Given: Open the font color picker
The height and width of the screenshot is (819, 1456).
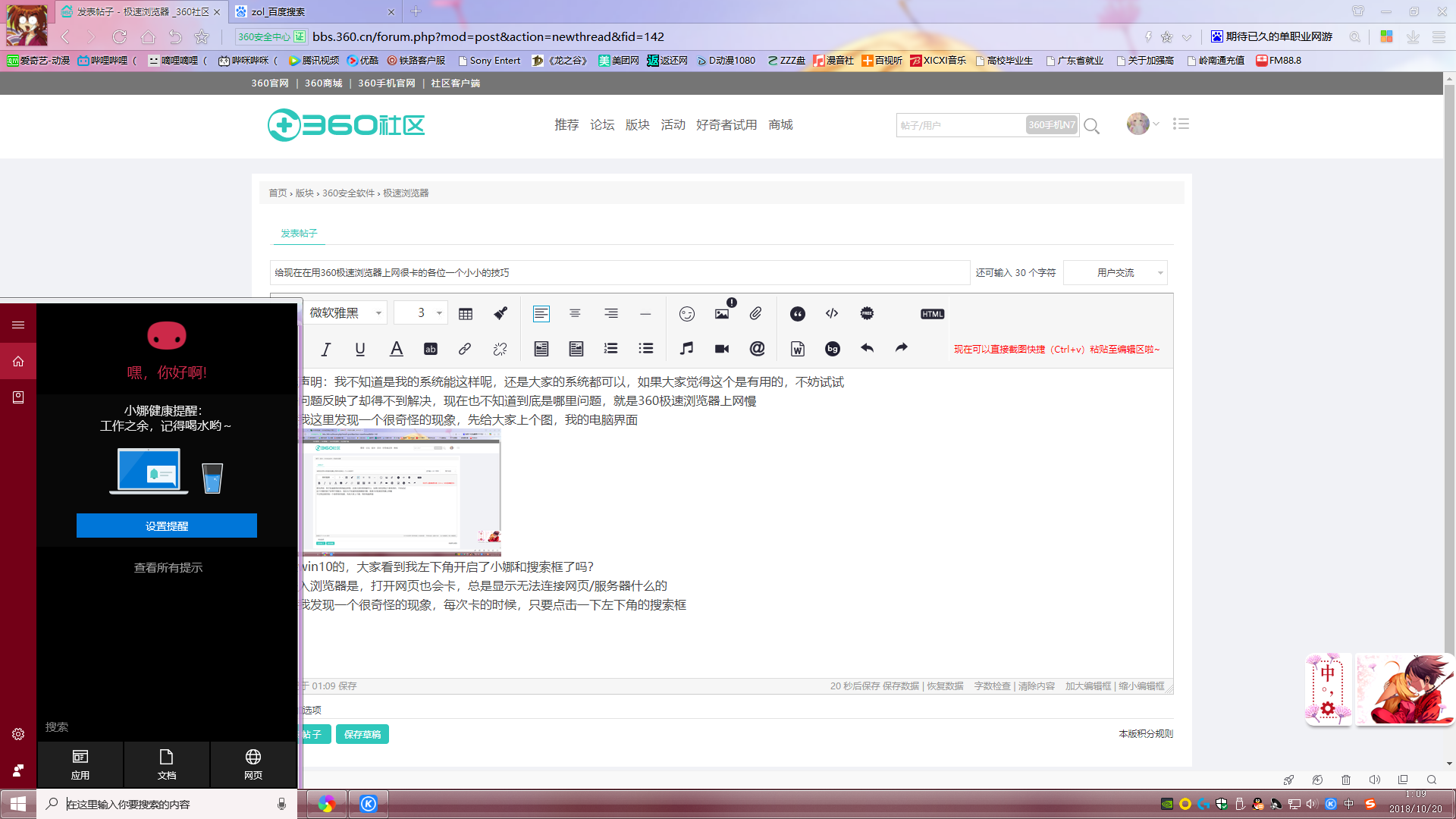Looking at the screenshot, I should tap(396, 349).
